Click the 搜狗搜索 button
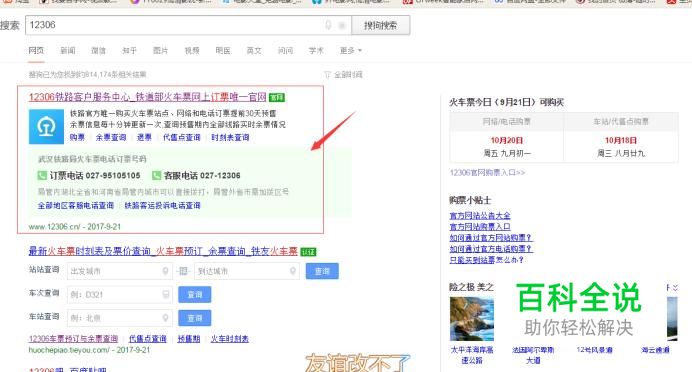The height and width of the screenshot is (372, 692). pos(380,25)
